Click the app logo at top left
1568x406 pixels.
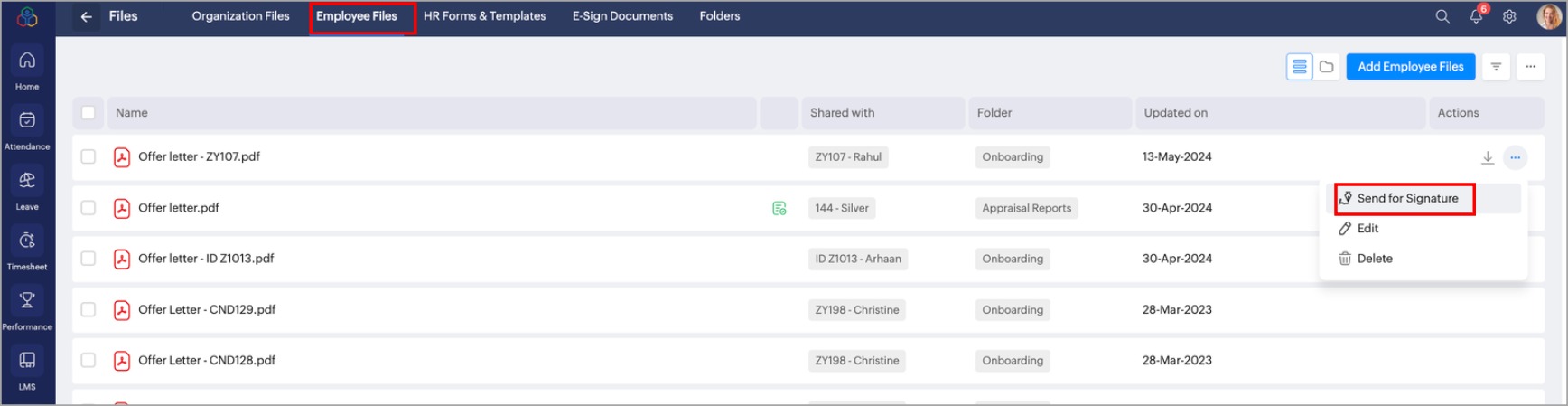[27, 16]
